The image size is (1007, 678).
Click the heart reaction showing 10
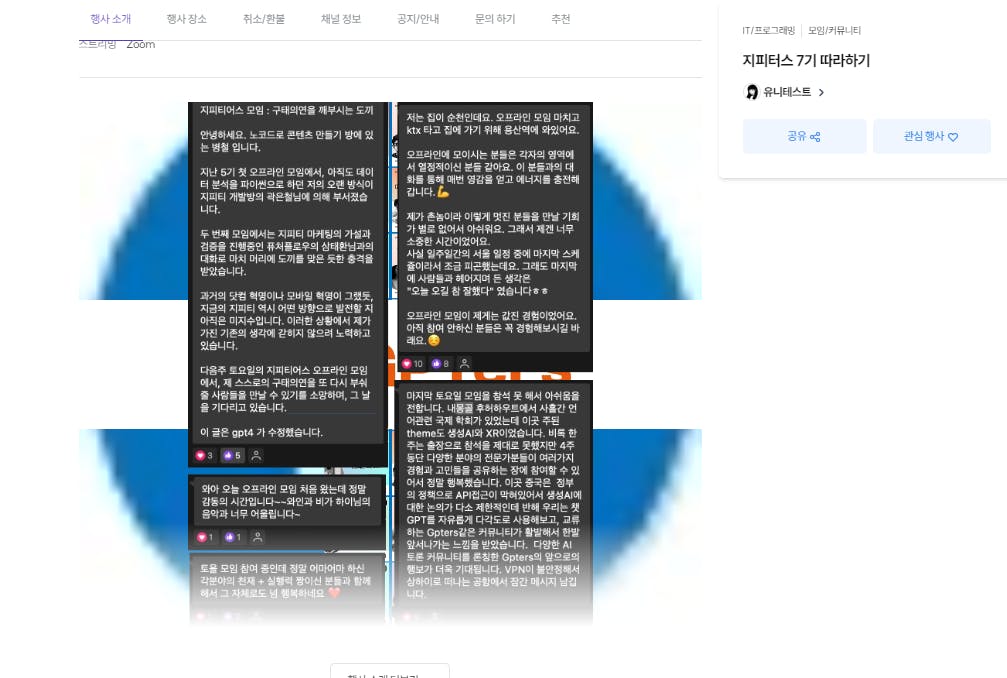tap(412, 363)
